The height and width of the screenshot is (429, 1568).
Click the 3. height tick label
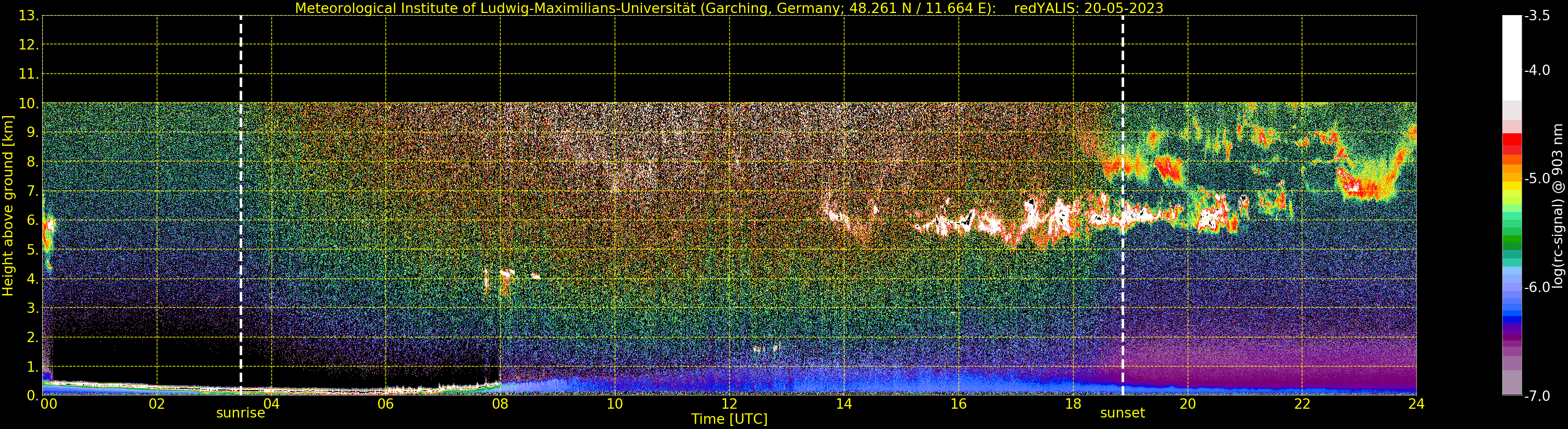[x=33, y=308]
